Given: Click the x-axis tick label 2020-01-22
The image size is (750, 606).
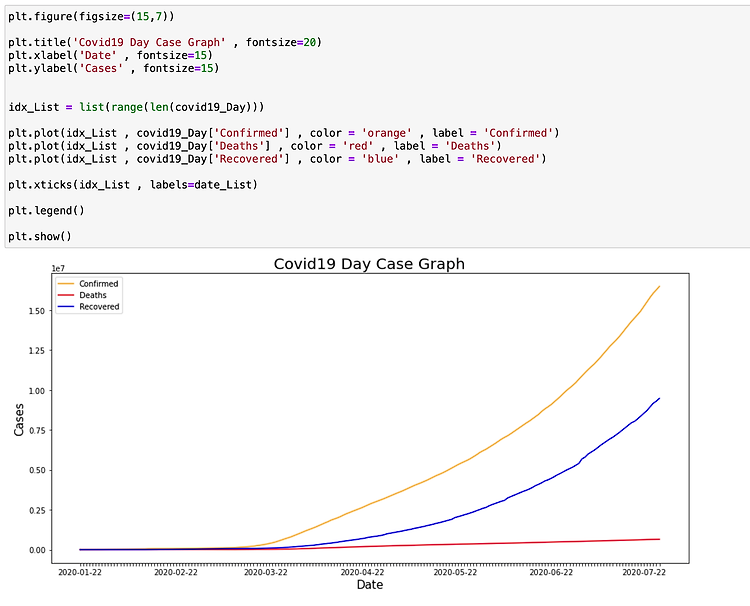Looking at the screenshot, I should pos(80,573).
